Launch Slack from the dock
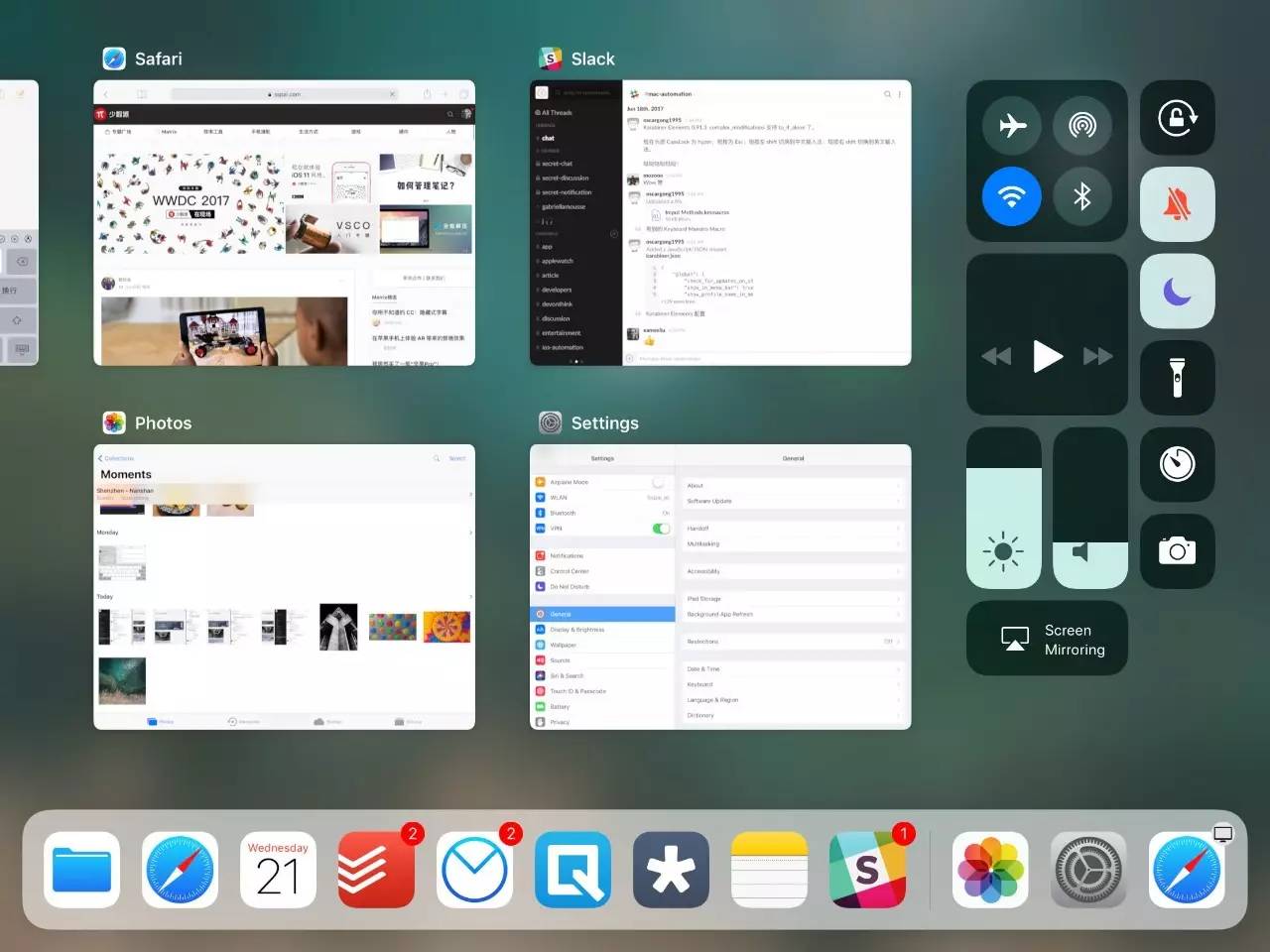The height and width of the screenshot is (952, 1270). 867,870
